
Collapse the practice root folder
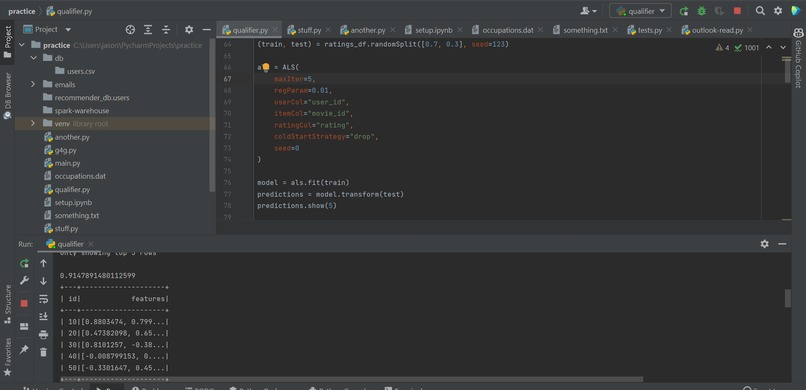[22, 45]
